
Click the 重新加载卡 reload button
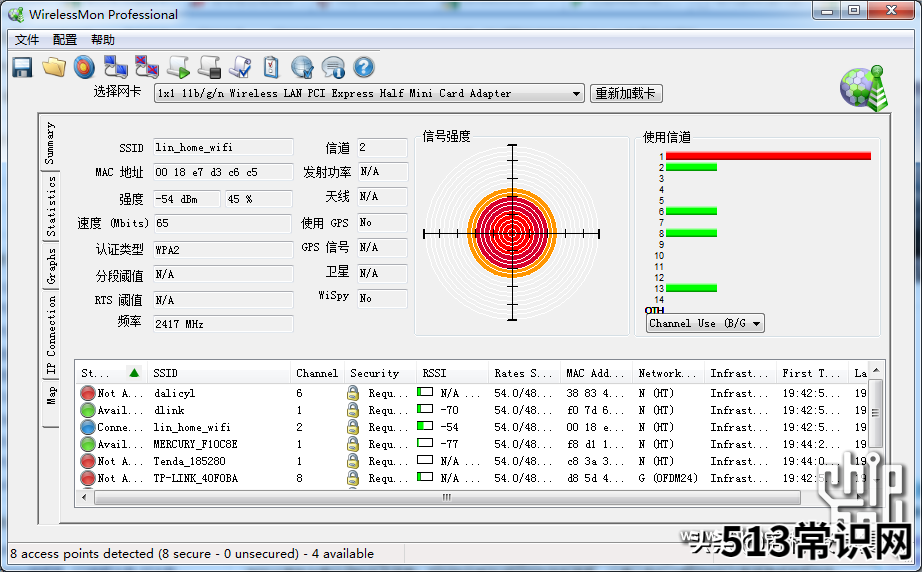pyautogui.click(x=626, y=93)
